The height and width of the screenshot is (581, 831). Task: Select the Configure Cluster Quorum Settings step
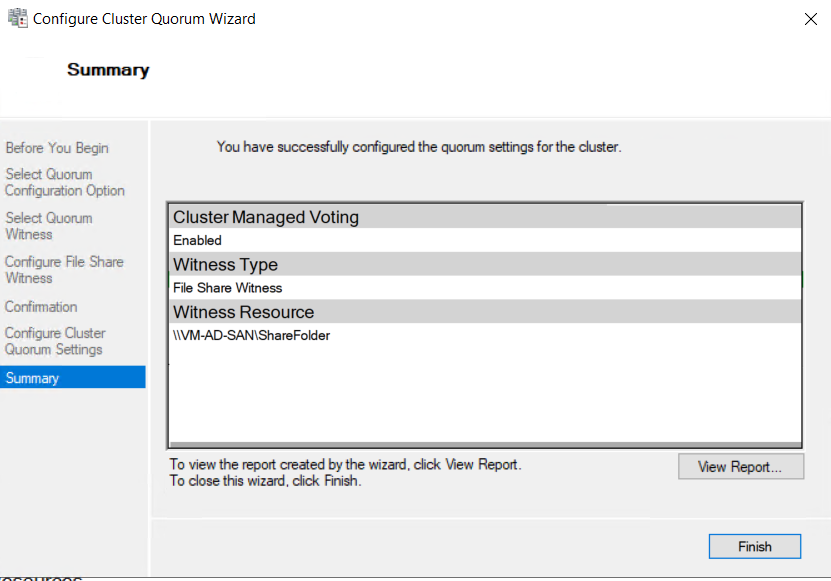pyautogui.click(x=55, y=341)
